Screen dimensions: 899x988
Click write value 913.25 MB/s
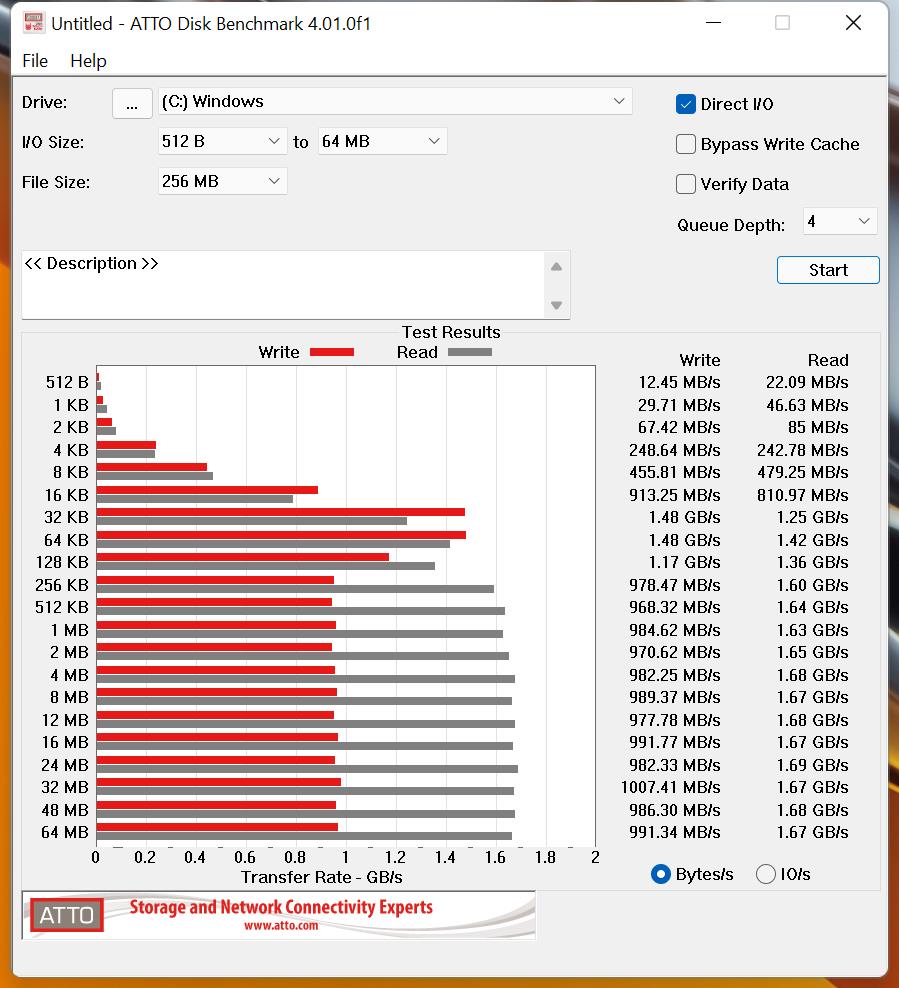[x=675, y=495]
